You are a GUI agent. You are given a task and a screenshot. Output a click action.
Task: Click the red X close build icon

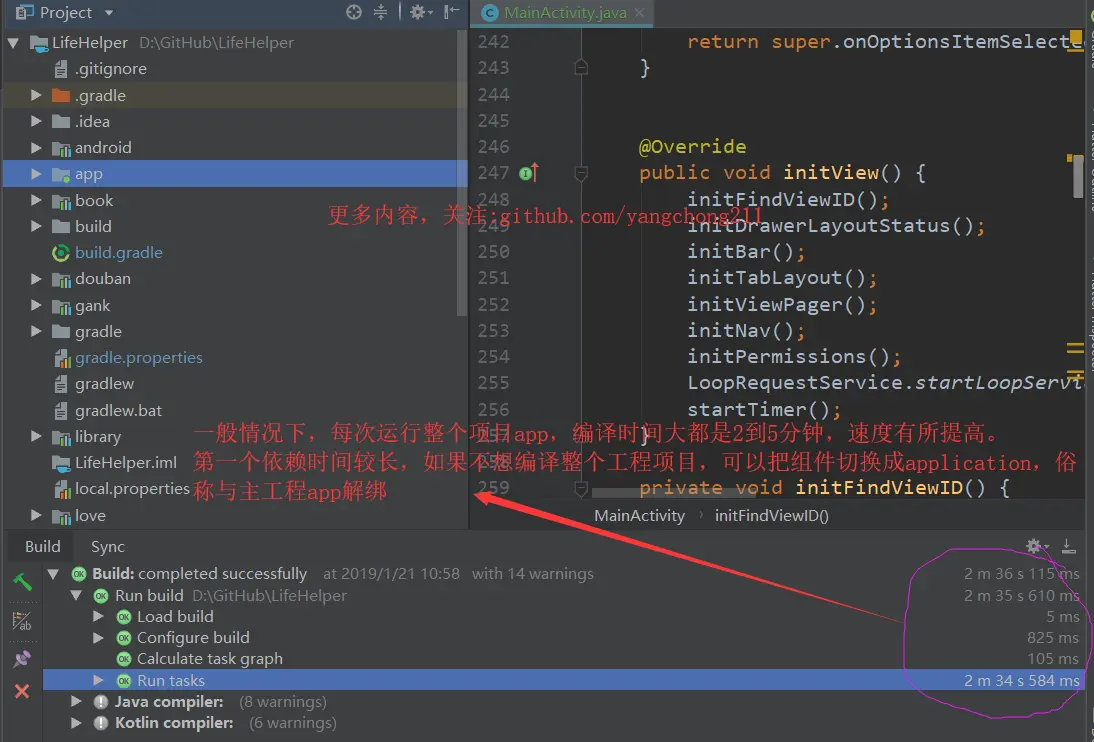[22, 691]
